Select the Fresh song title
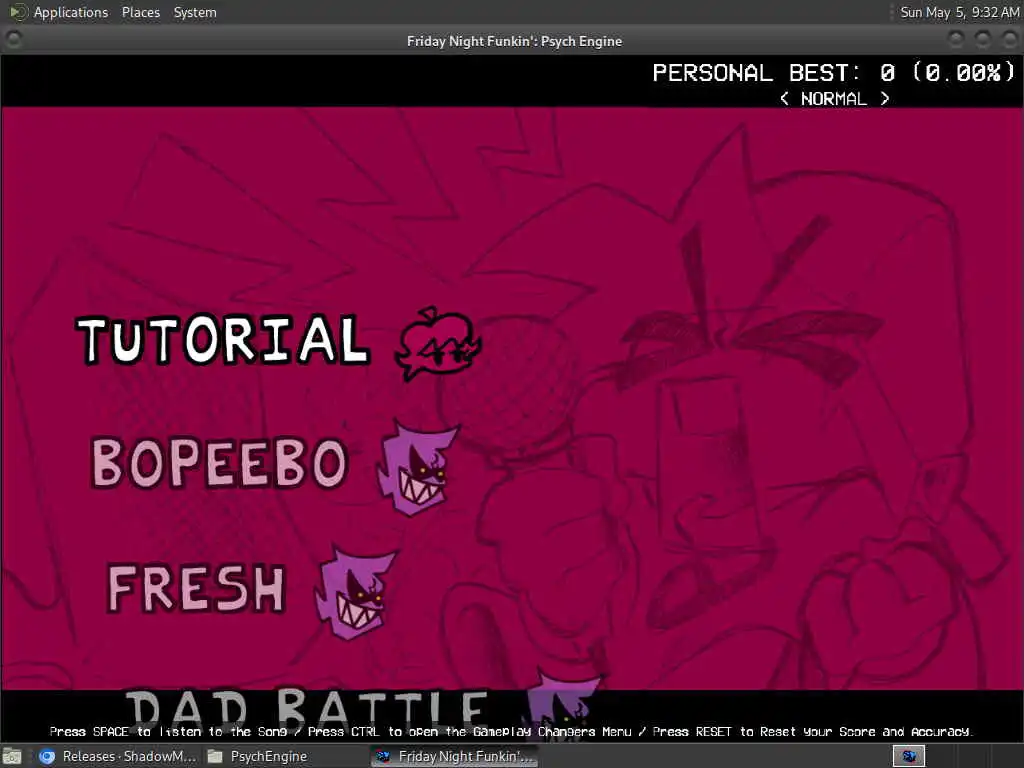This screenshot has width=1024, height=768. tap(197, 588)
